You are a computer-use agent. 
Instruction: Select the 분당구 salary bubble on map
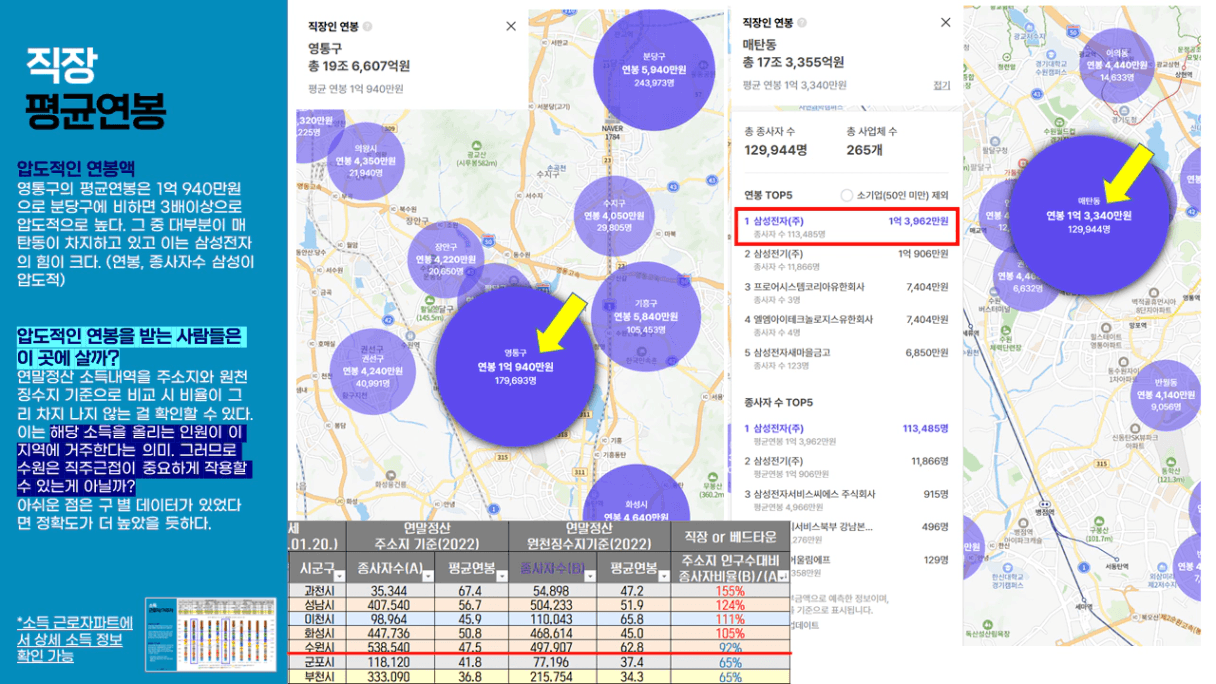click(x=653, y=69)
